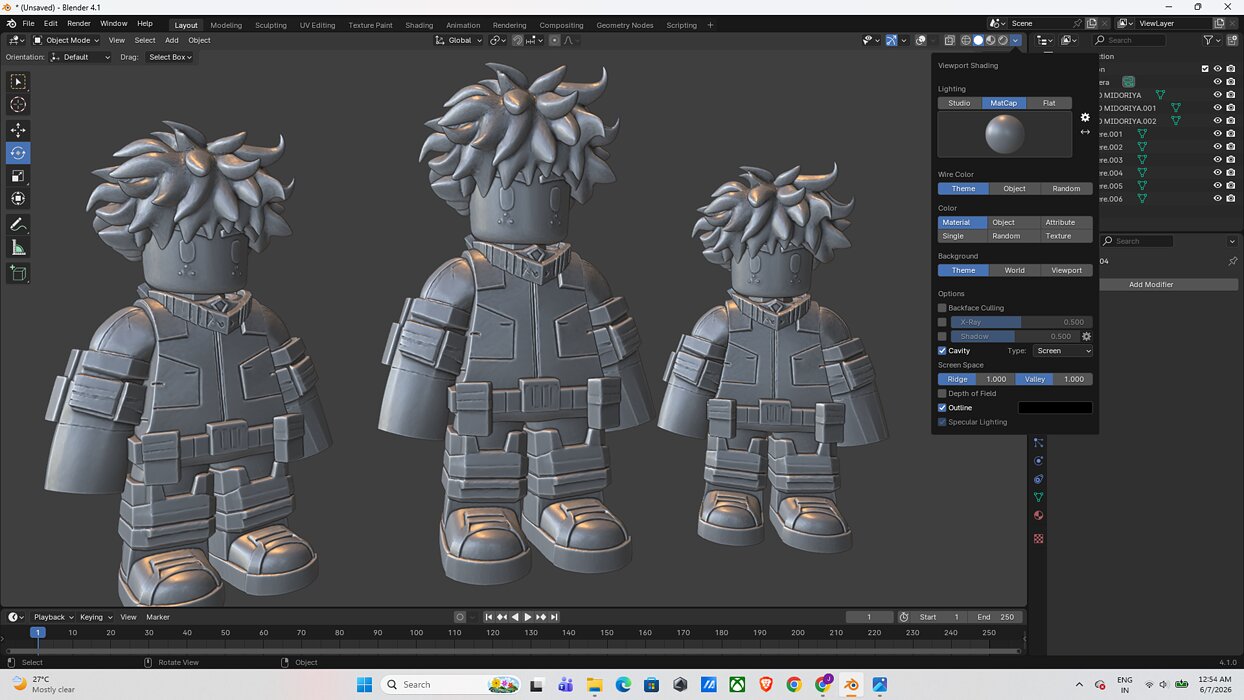Screen dimensions: 1244x700
Task: Open shadow settings gear icon
Action: 1087,336
